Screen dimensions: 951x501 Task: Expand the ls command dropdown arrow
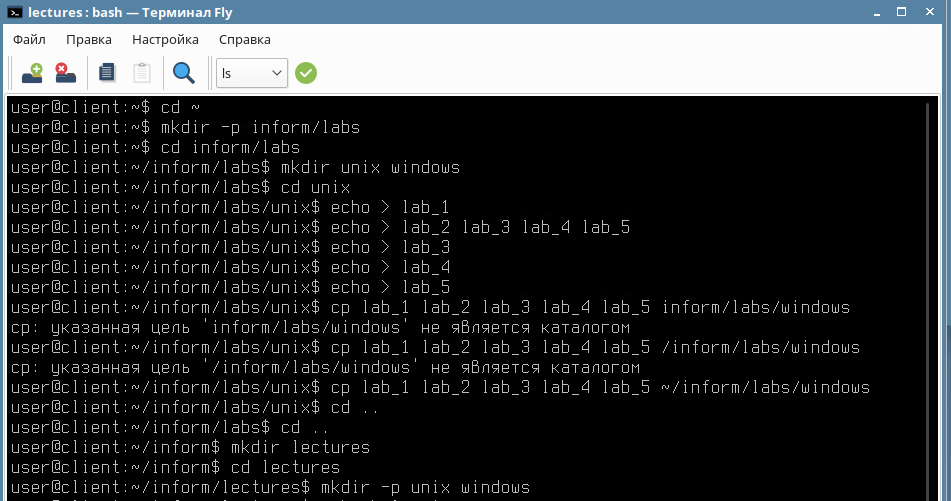point(277,73)
